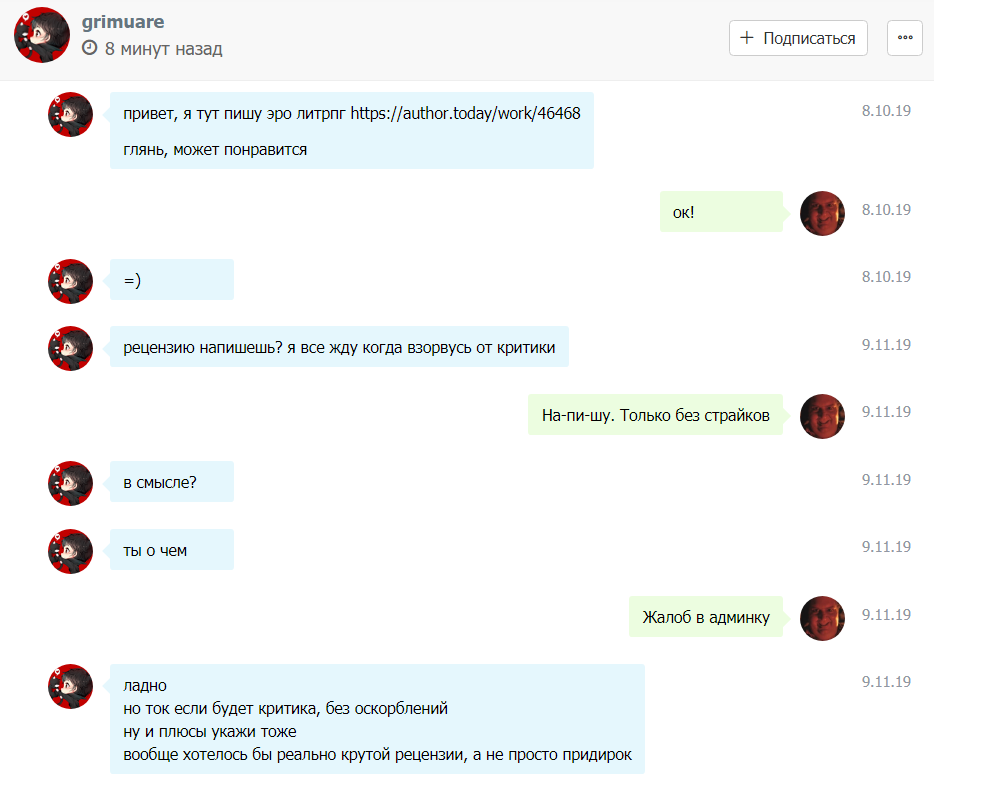Screen dimensions: 1006x803
Task: Open the three-dots more options menu
Action: pyautogui.click(x=904, y=38)
